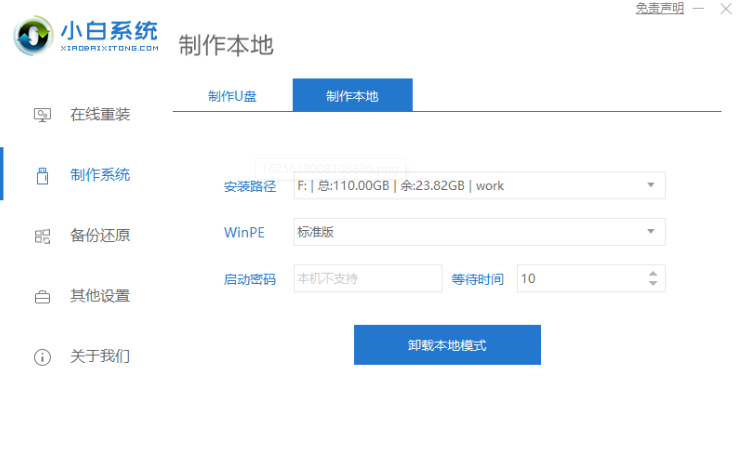The width and height of the screenshot is (737, 473).
Task: Click the 启动密码 label
Action: point(250,279)
